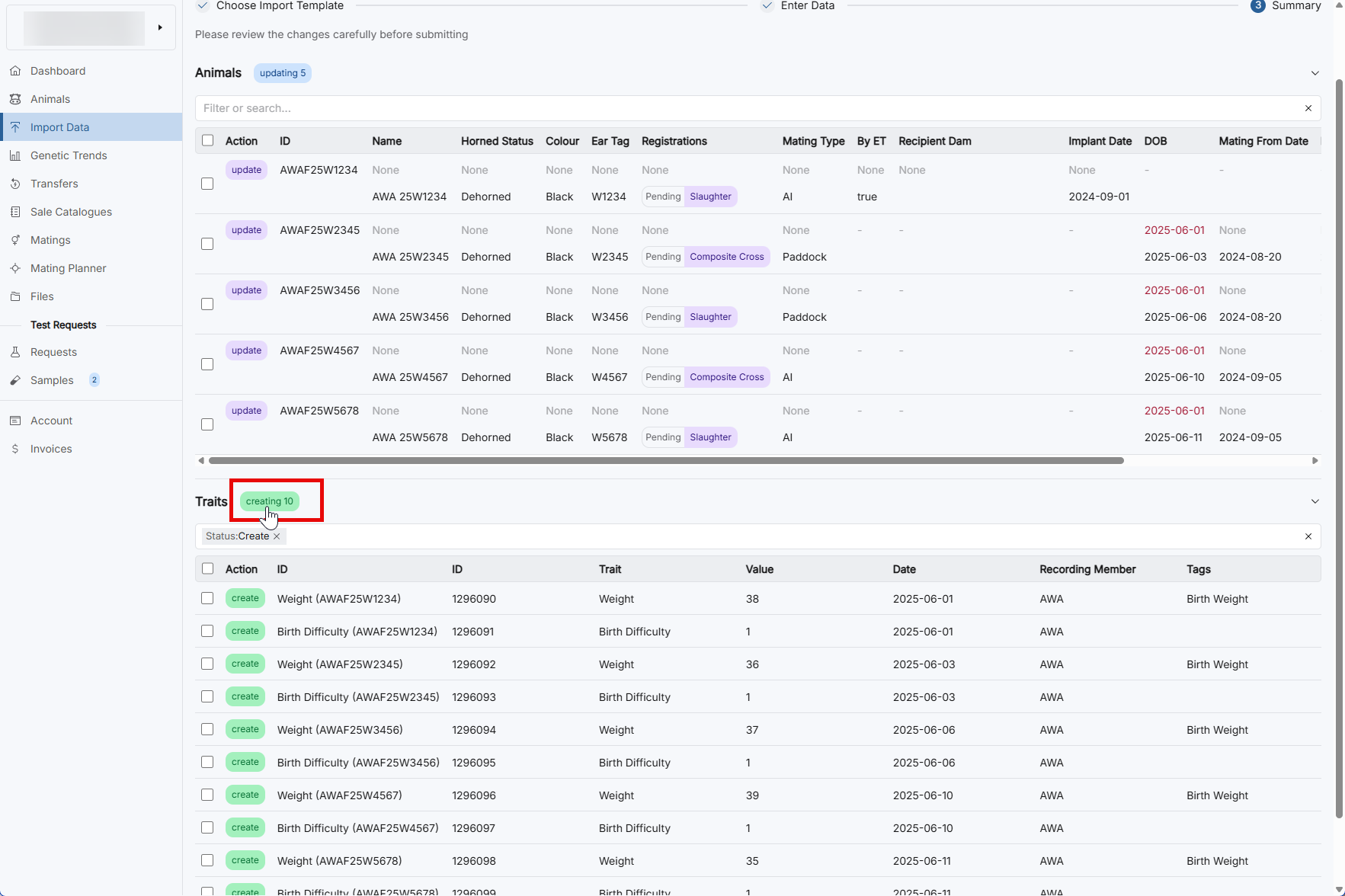1345x896 pixels.
Task: Click the Samples icon in sidebar
Action: 15,380
